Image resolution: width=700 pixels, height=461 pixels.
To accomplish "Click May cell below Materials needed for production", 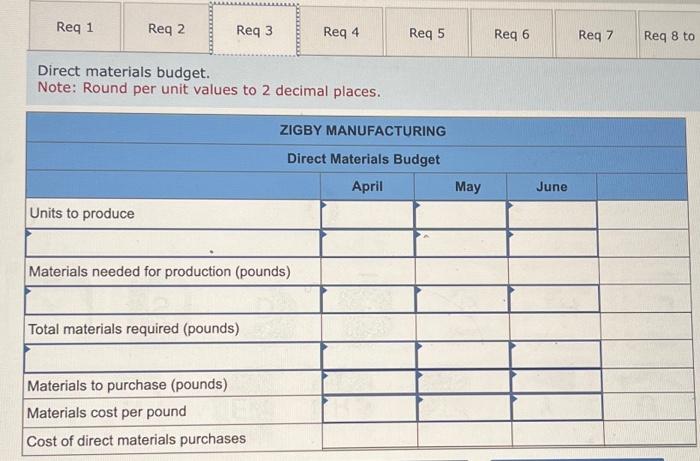I will point(462,299).
